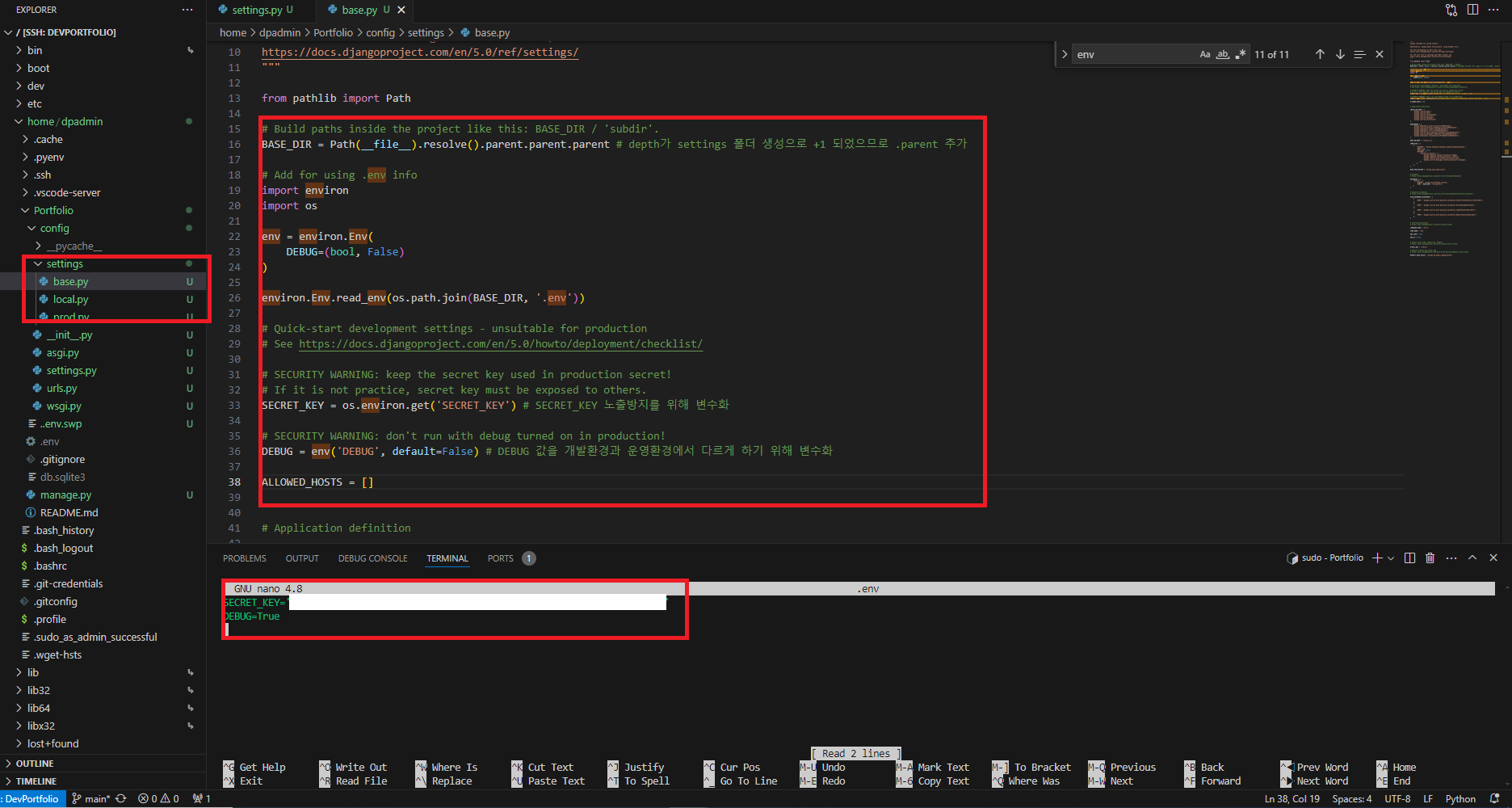Open terminal panel more actions menu

pyautogui.click(x=1451, y=558)
